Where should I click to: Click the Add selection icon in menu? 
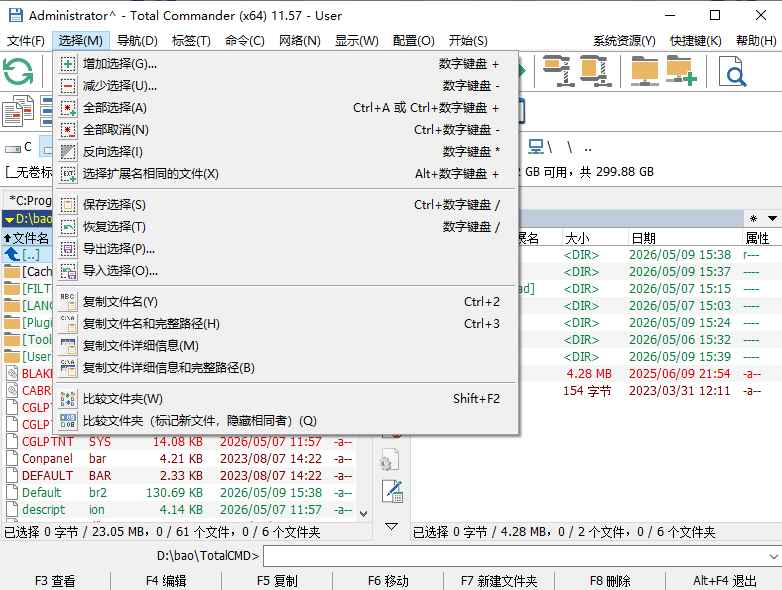pos(68,64)
